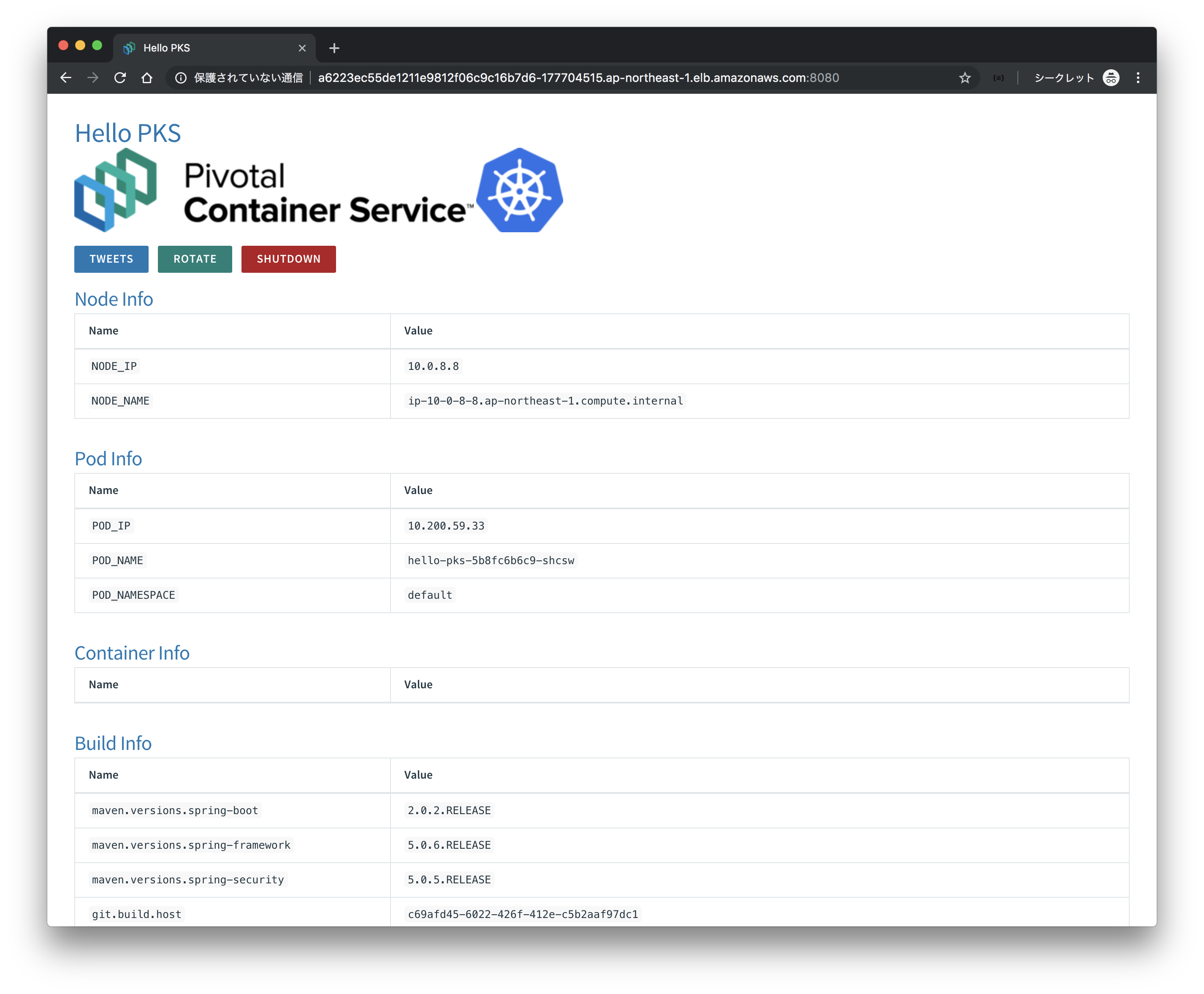Screen dimensions: 1204x994
Task: Click the Container Info section heading
Action: 132,653
